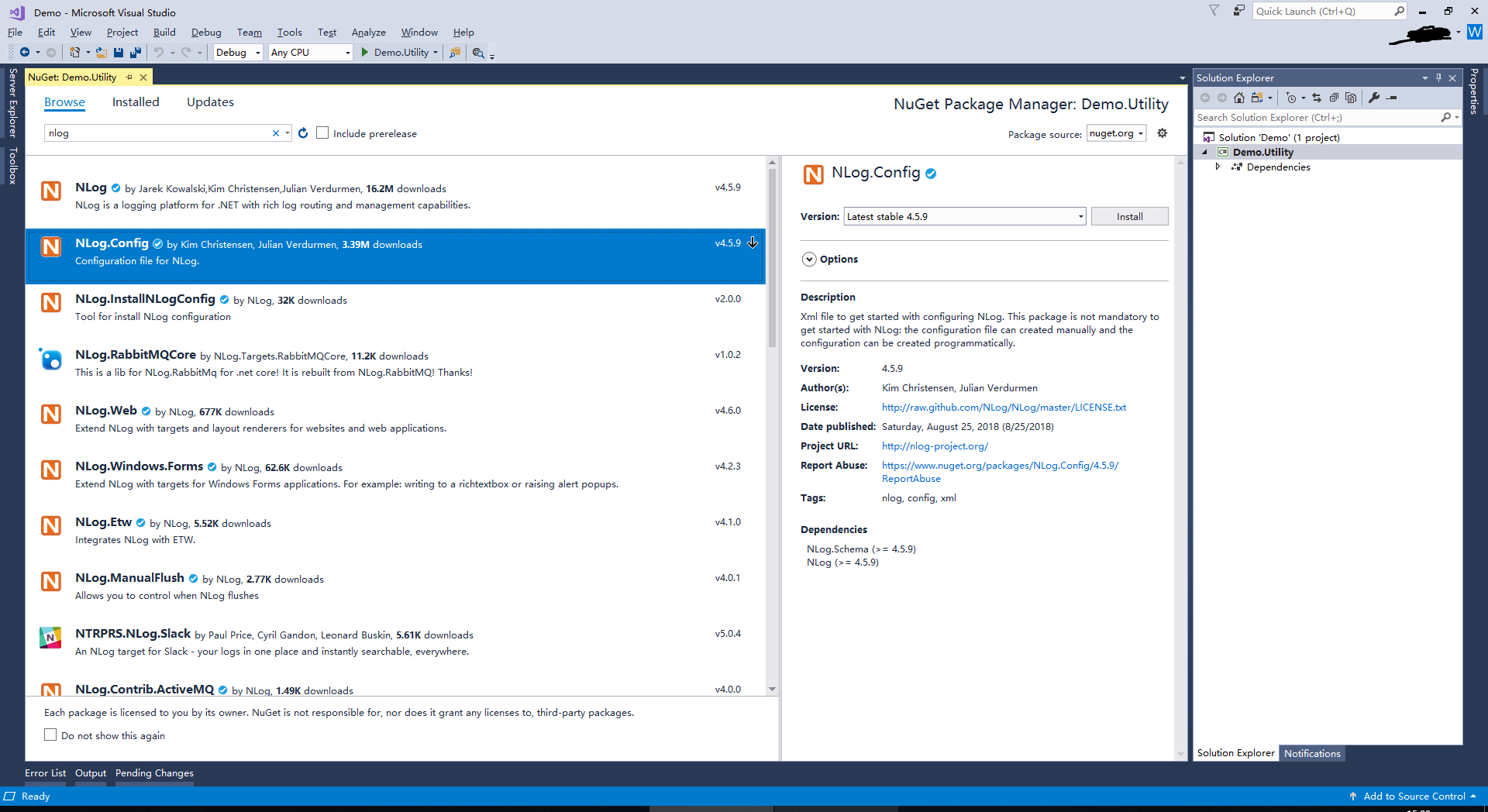Open Solution Explorer window position dropdown
The height and width of the screenshot is (812, 1488).
tap(1424, 77)
